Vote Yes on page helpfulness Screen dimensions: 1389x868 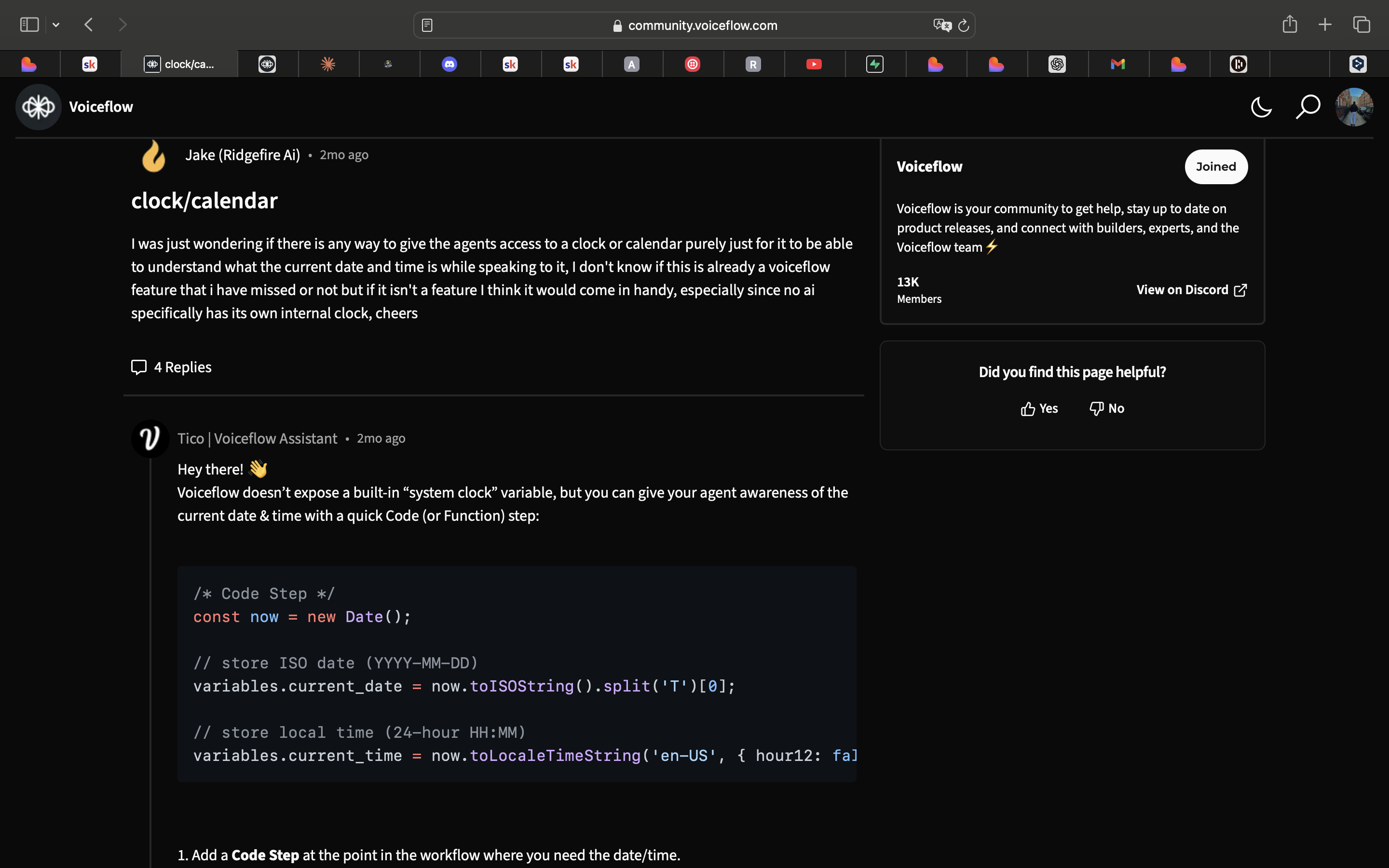pyautogui.click(x=1039, y=409)
